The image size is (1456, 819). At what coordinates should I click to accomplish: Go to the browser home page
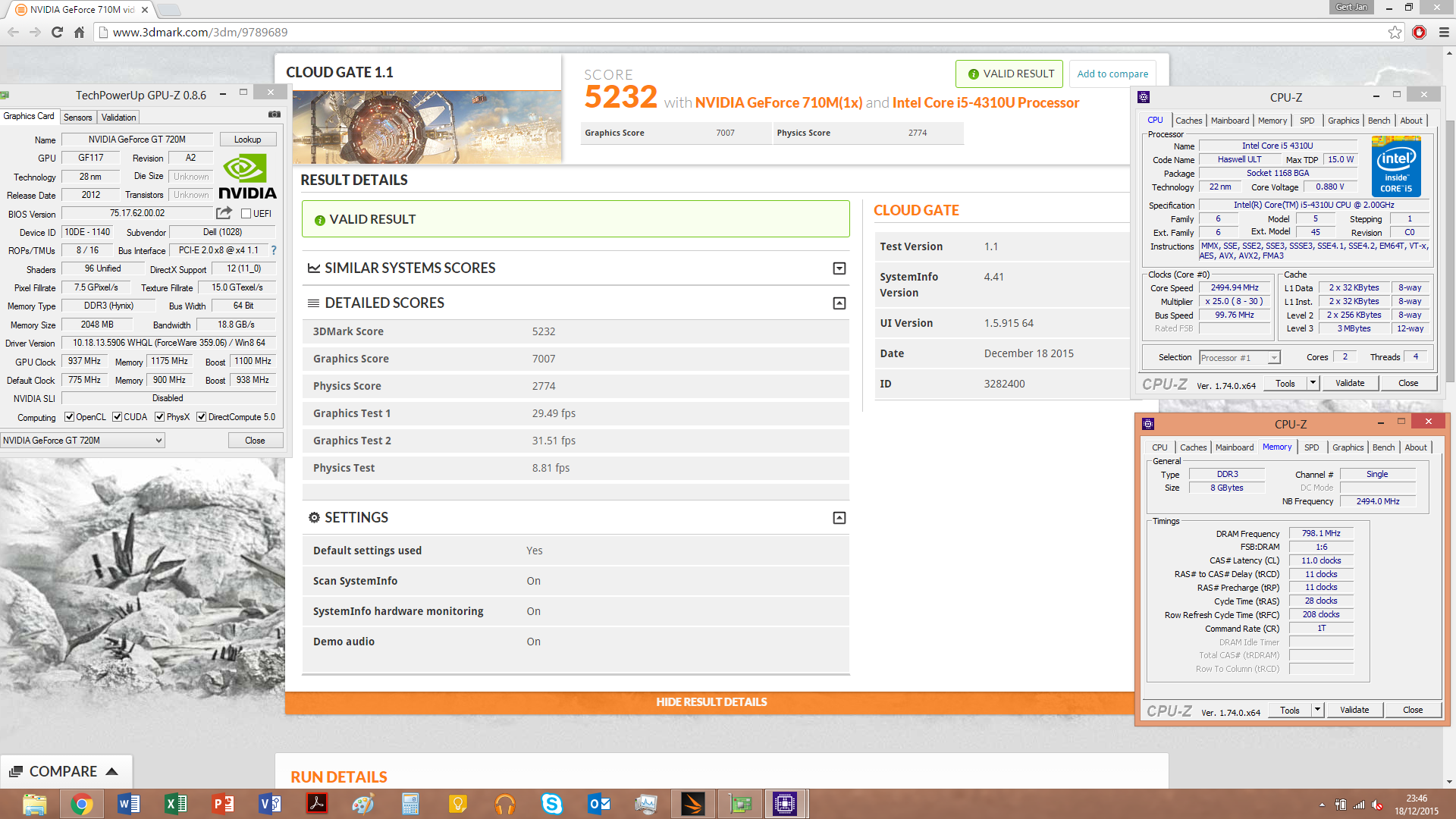[x=79, y=32]
